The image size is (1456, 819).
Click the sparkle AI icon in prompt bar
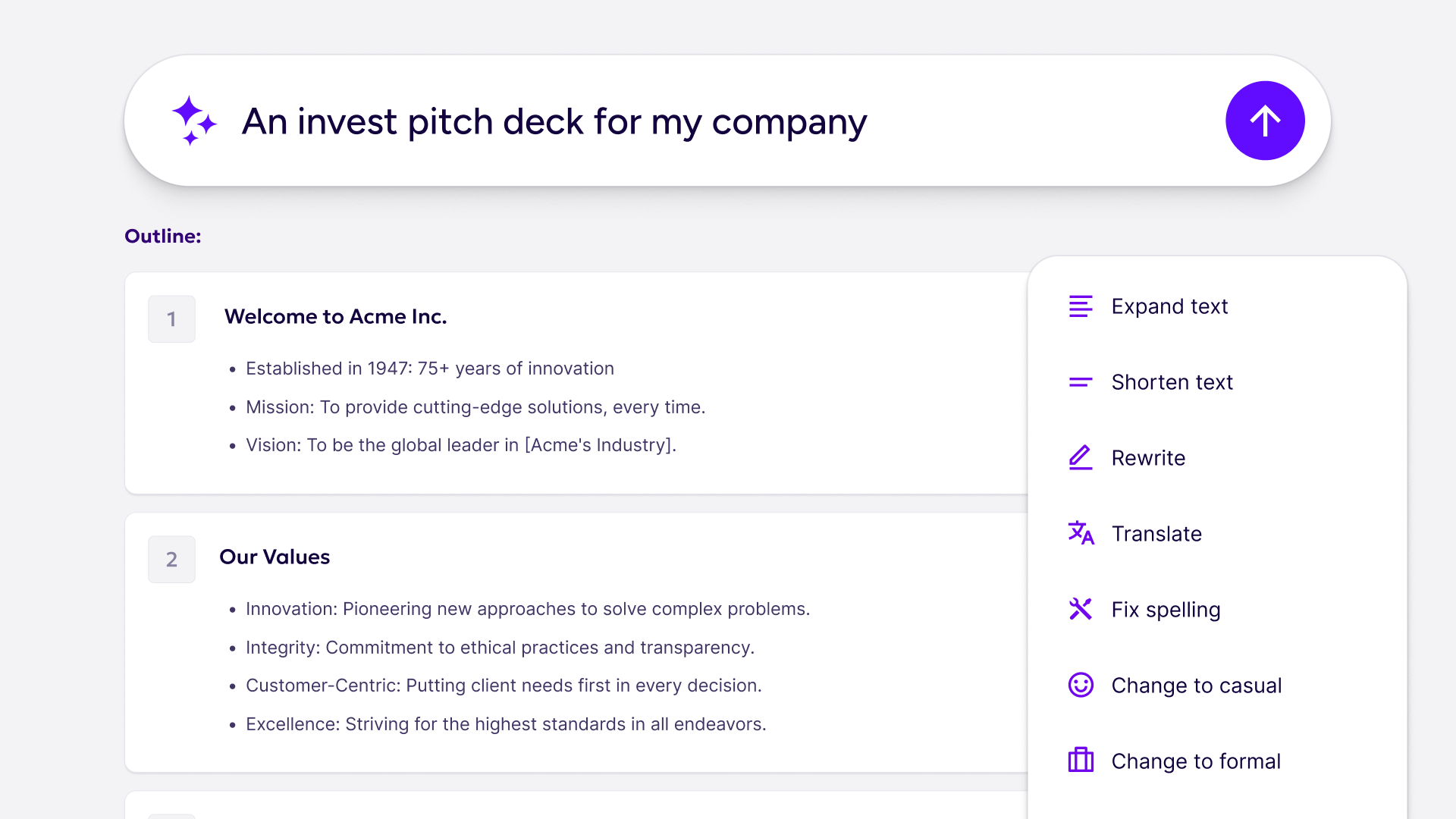pyautogui.click(x=194, y=121)
